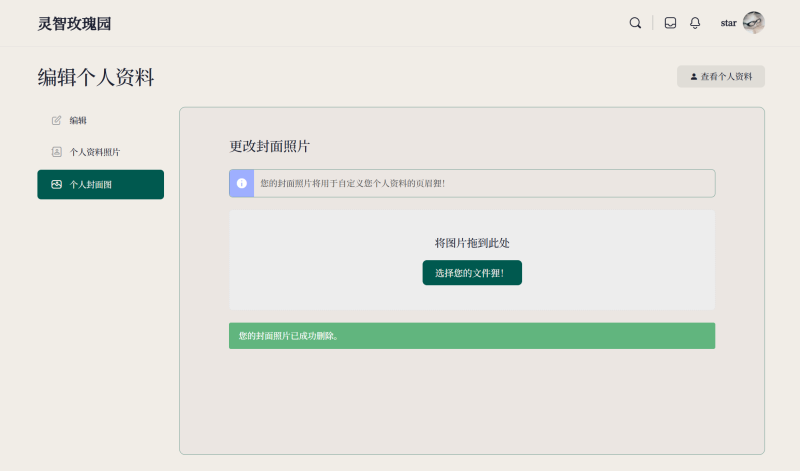Open the notifications bell
800x471 pixels.
(695, 23)
